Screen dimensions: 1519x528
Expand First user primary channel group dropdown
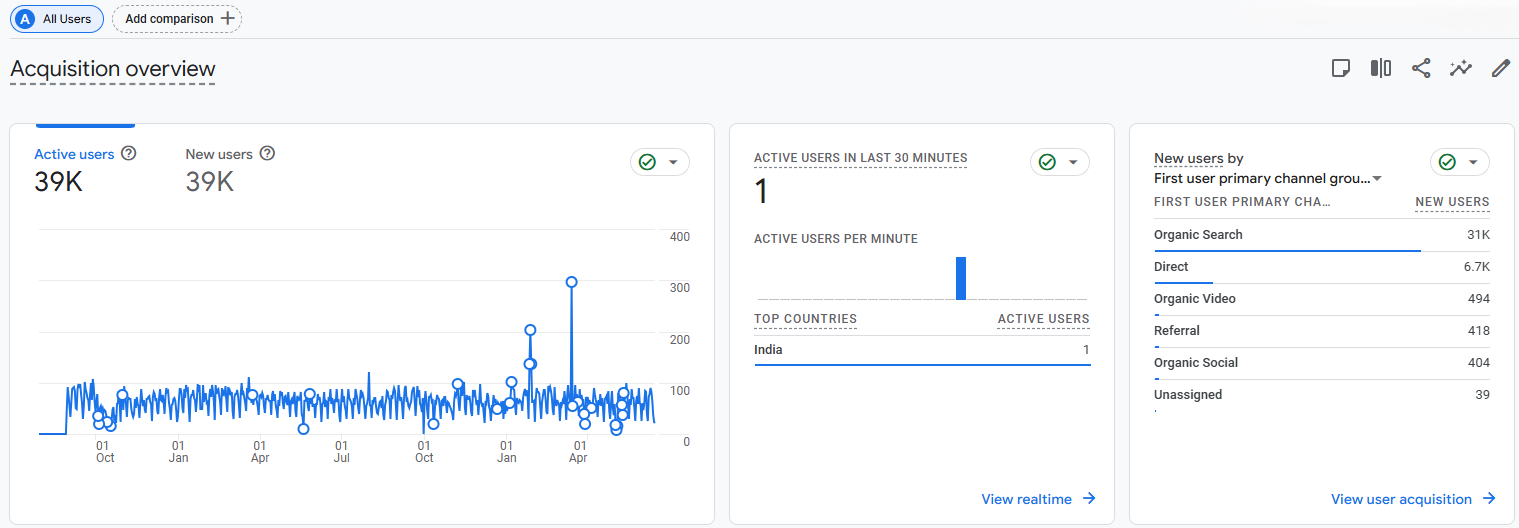tap(1268, 178)
